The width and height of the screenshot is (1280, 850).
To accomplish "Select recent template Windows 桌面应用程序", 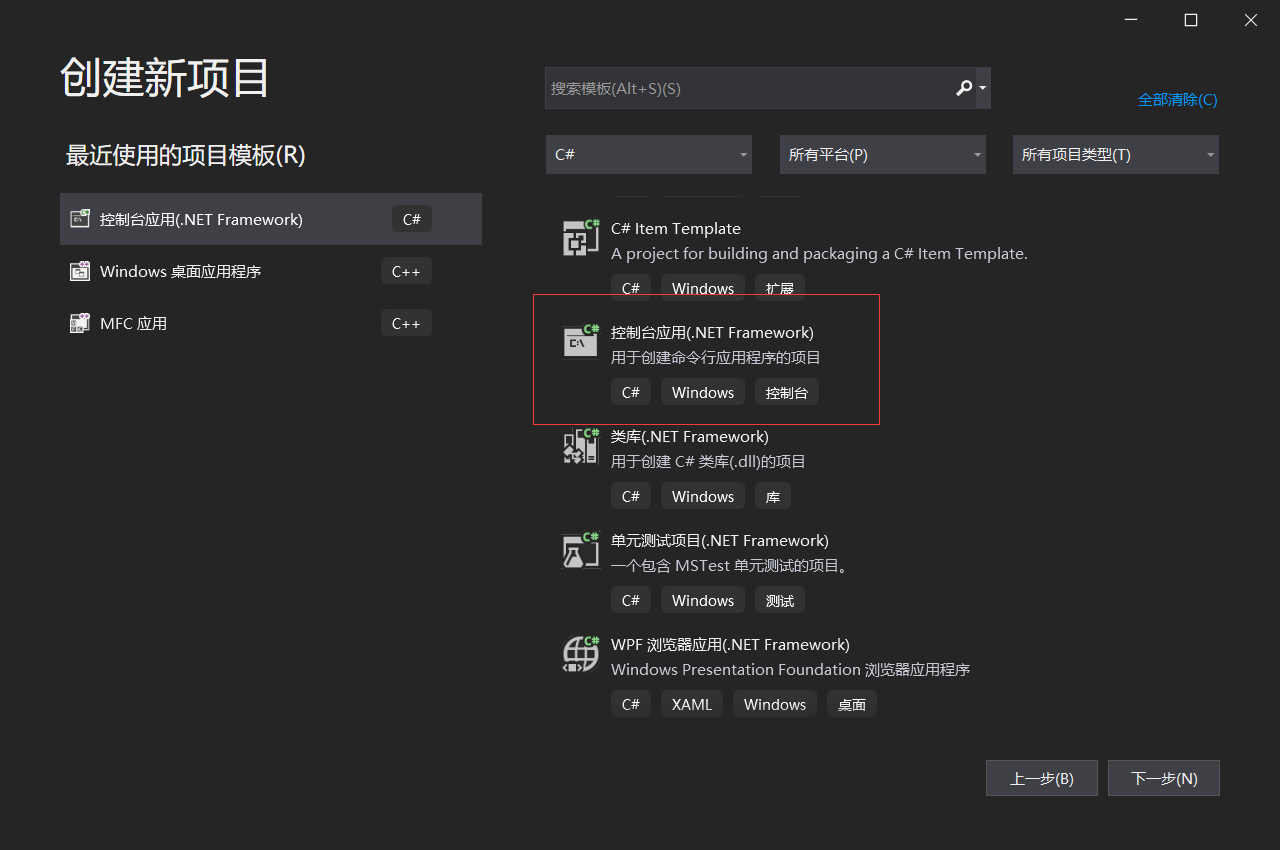I will pyautogui.click(x=271, y=271).
